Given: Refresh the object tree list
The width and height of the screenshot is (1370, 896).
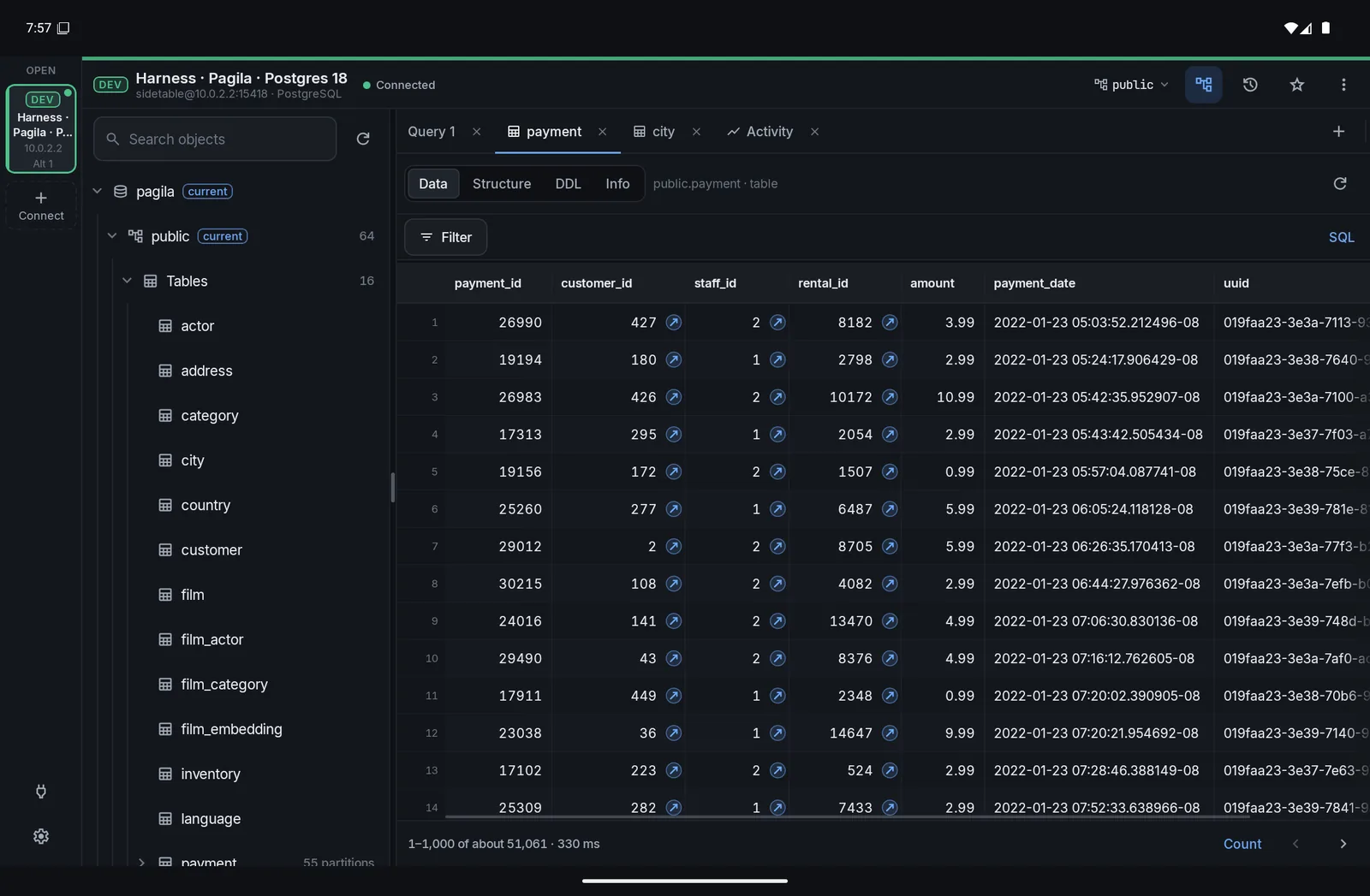Looking at the screenshot, I should point(363,139).
